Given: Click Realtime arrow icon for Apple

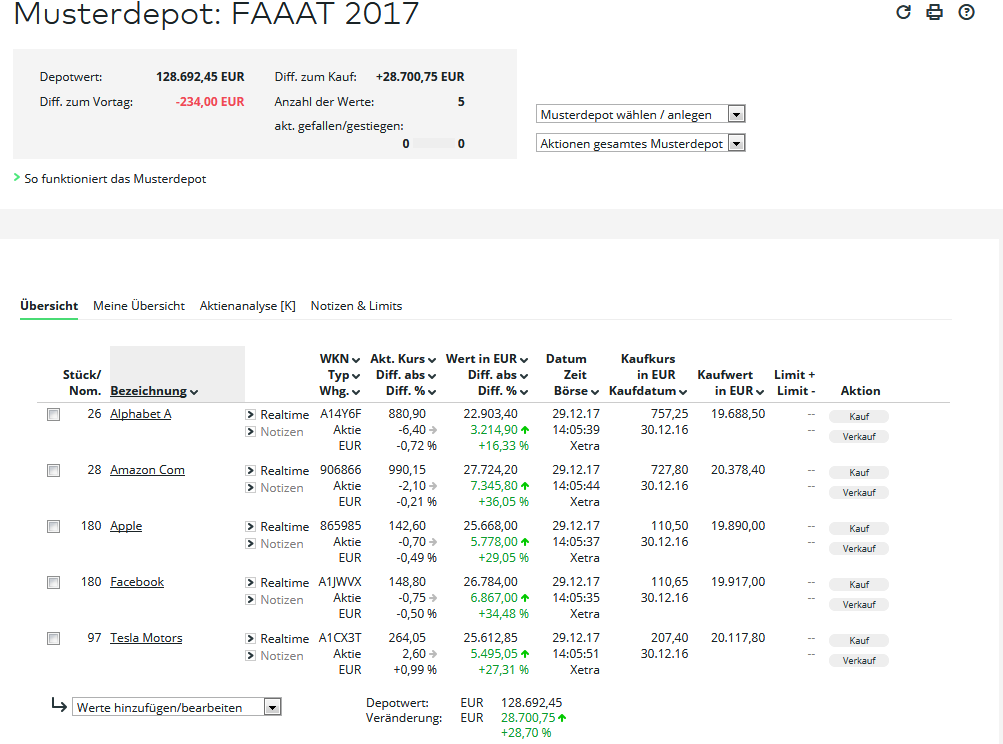Looking at the screenshot, I should coord(251,526).
